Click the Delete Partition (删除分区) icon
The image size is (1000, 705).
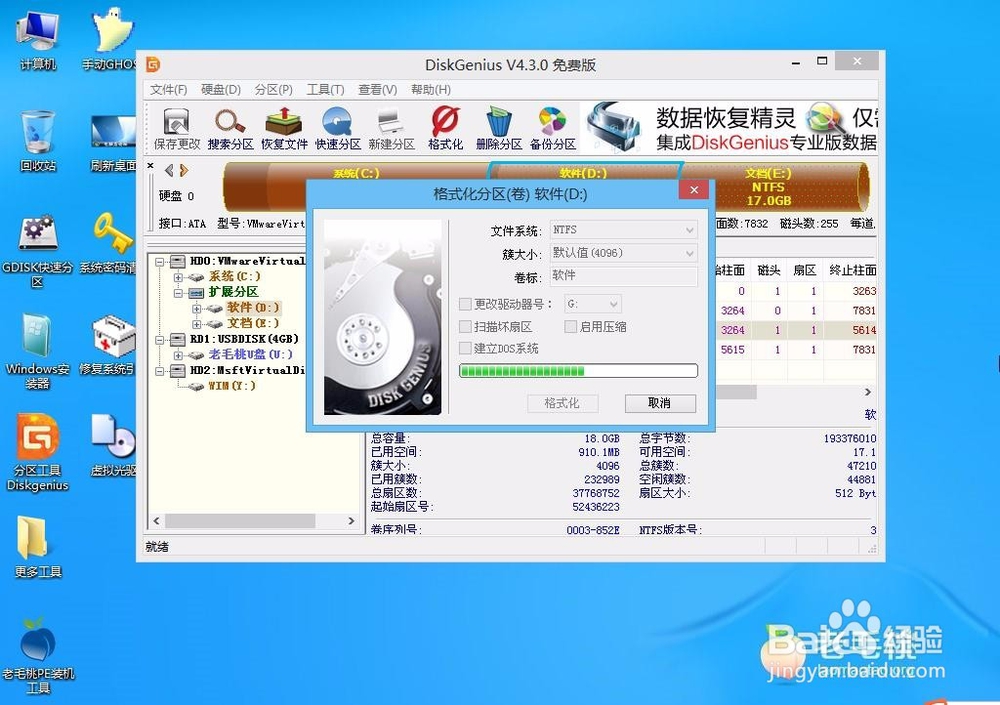point(499,128)
